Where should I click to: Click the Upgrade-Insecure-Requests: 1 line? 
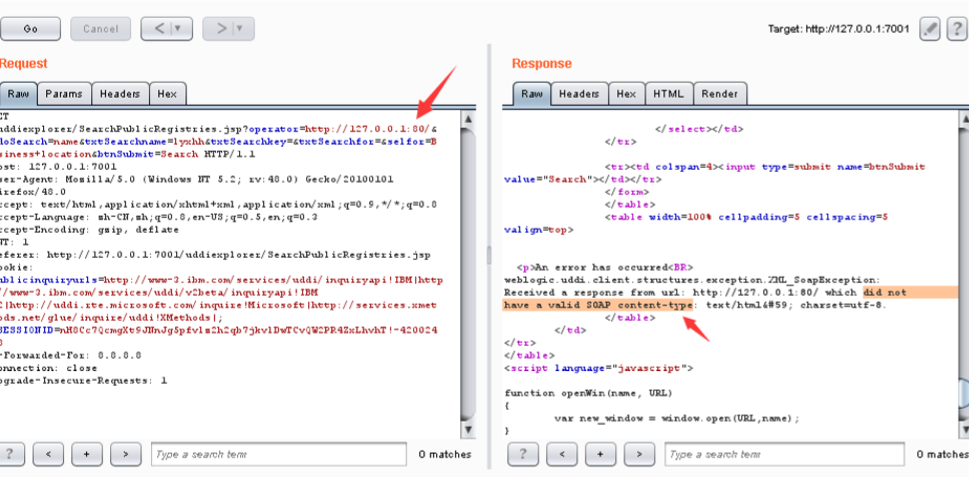pos(83,381)
